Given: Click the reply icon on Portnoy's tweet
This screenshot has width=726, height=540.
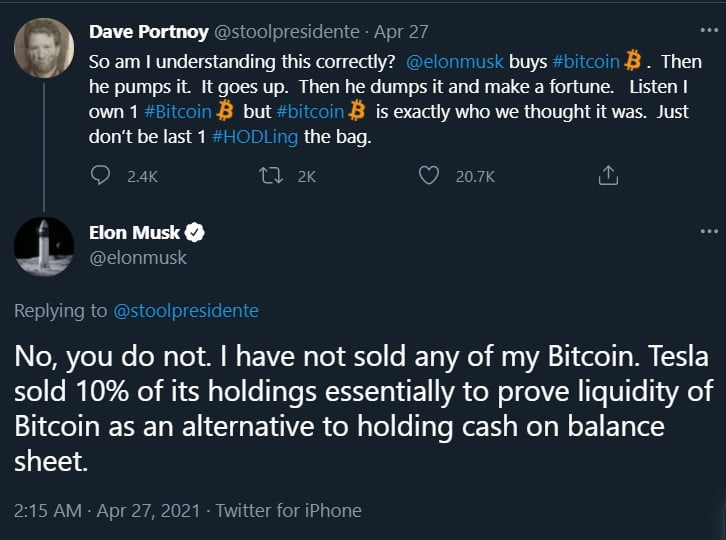Looking at the screenshot, I should [x=100, y=176].
